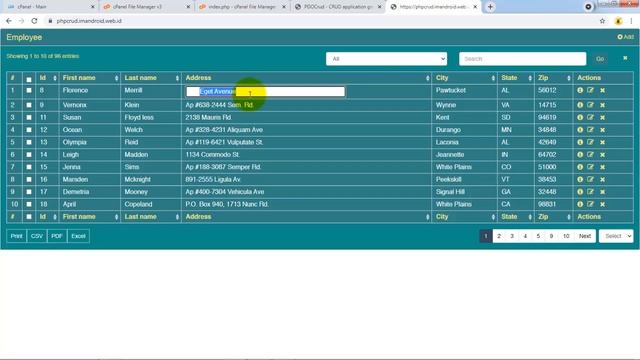Delete the Ocean Welch row
640x360 pixels.
tap(602, 130)
